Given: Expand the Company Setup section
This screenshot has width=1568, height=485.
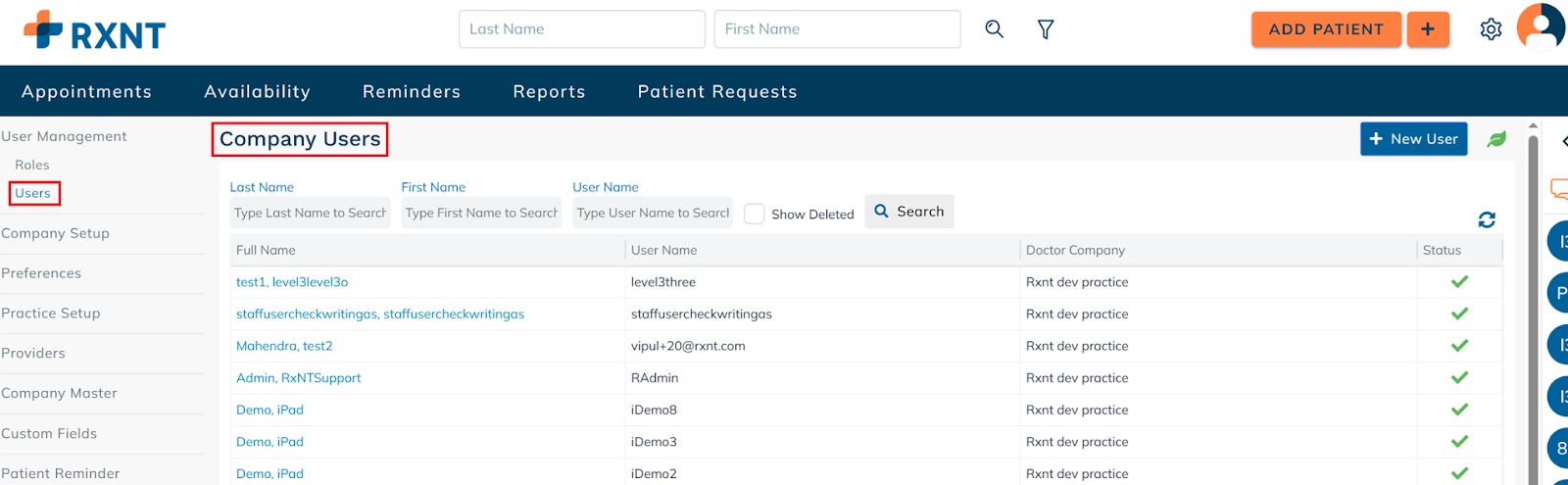Looking at the screenshot, I should click(x=56, y=233).
